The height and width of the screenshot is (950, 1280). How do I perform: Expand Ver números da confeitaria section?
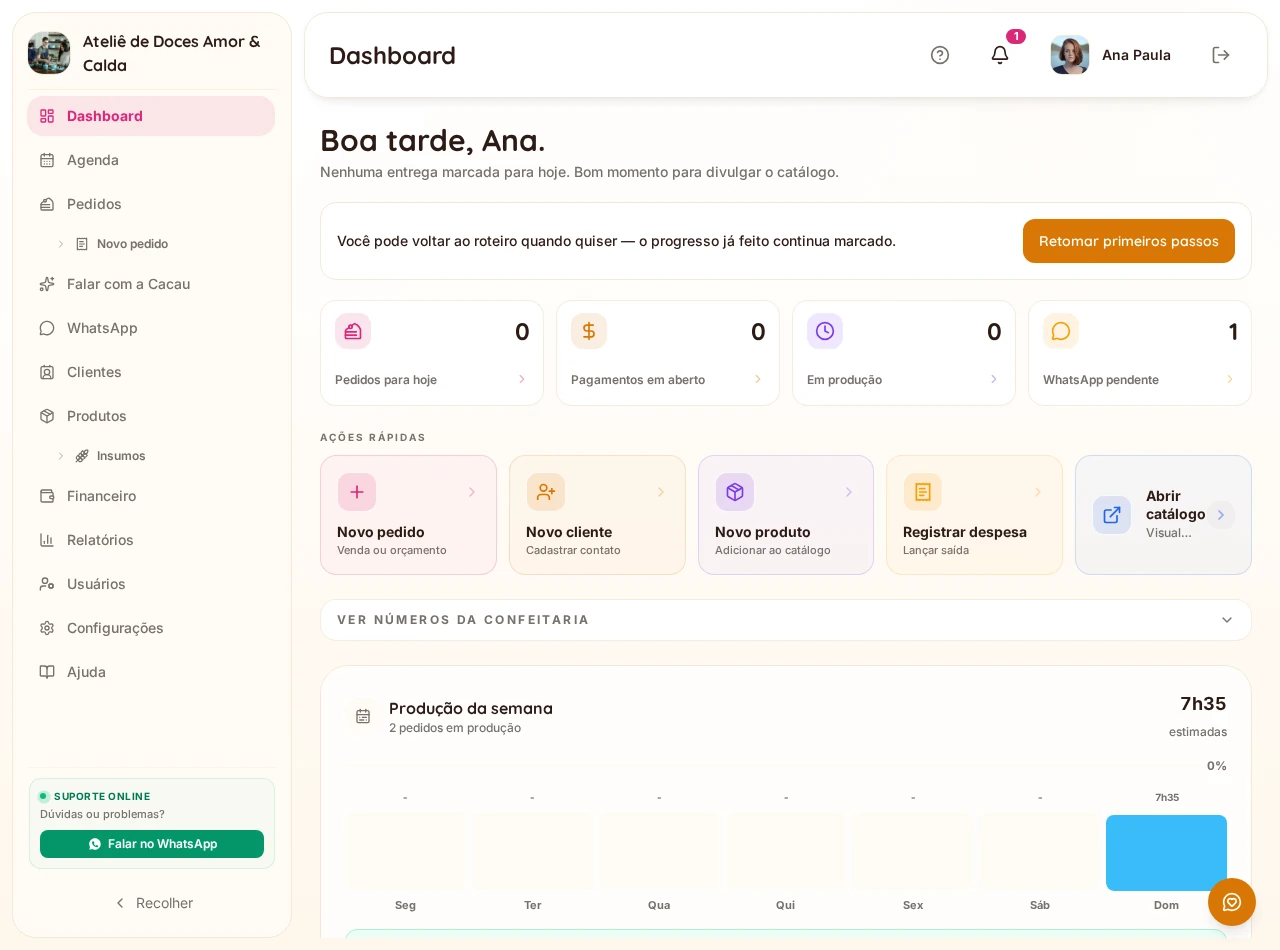click(x=786, y=620)
